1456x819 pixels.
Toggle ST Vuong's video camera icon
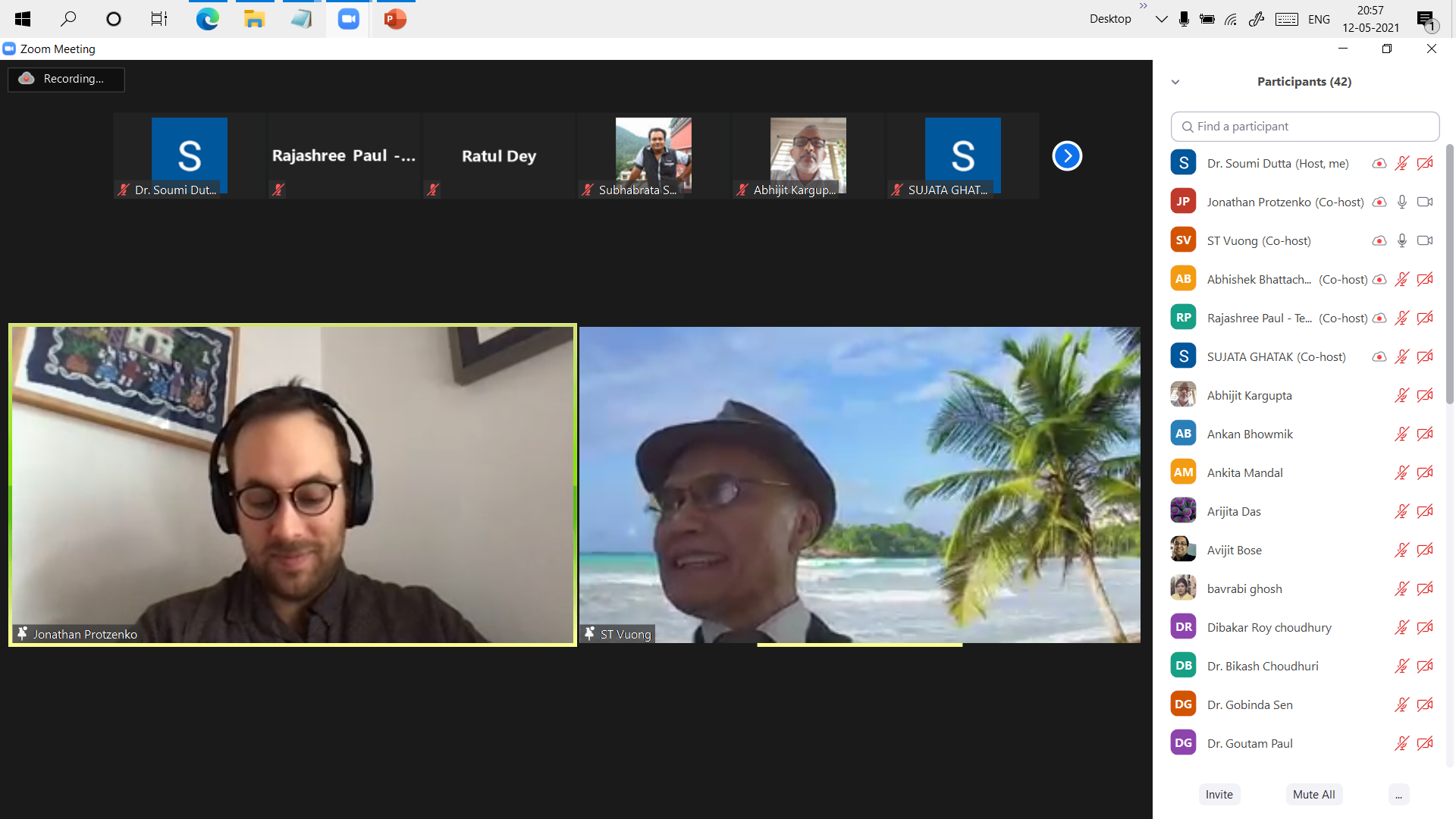click(x=1425, y=240)
